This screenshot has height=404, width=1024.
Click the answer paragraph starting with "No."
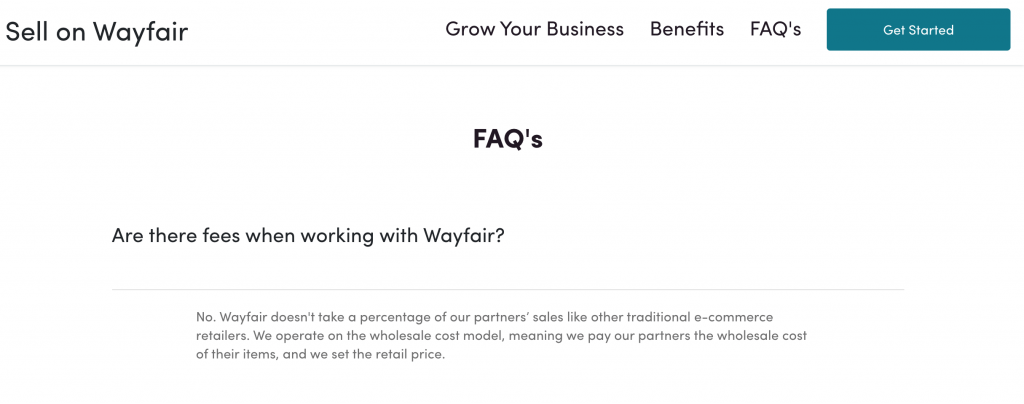click(502, 337)
